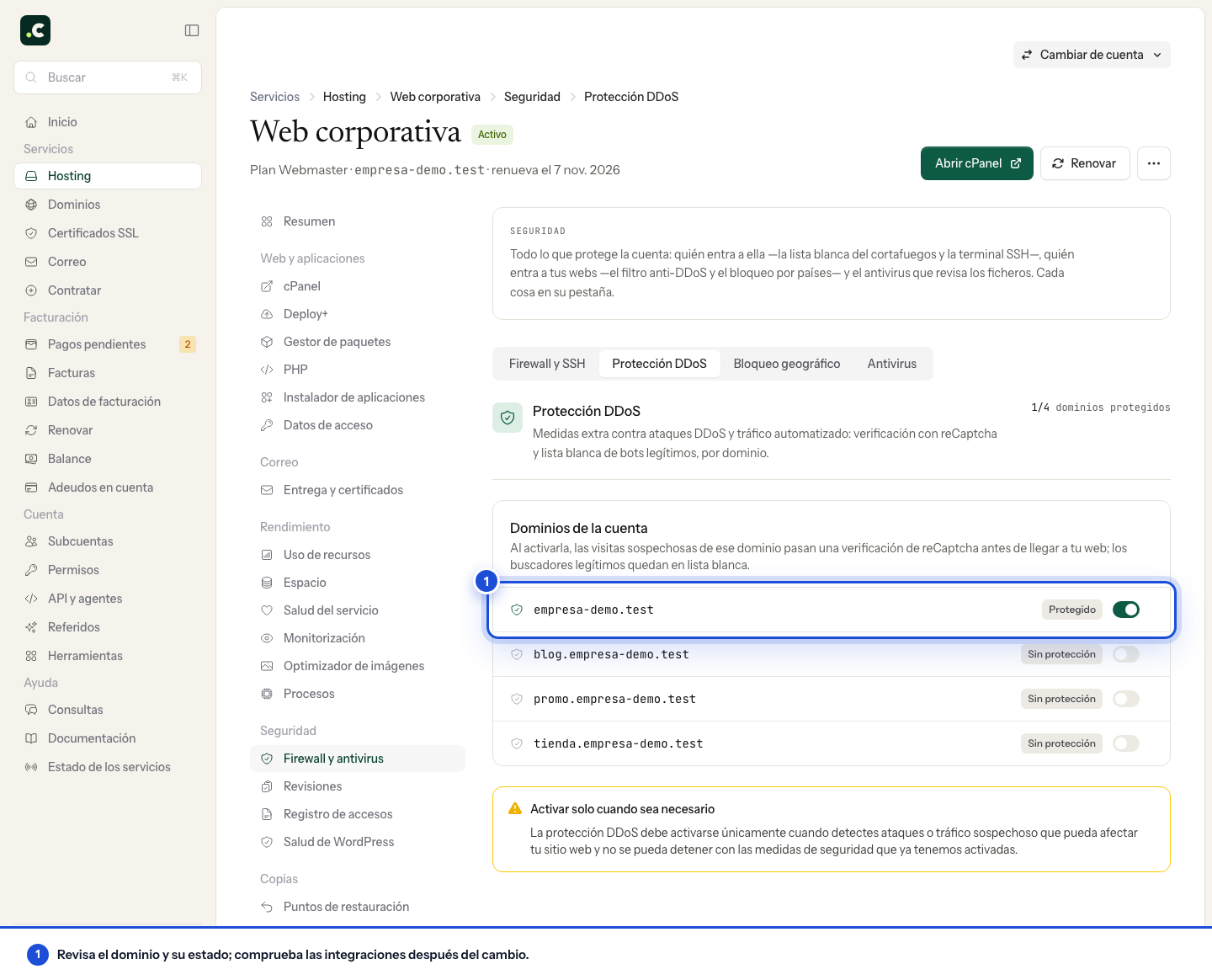Click the 1/4 dominios protegidos text
This screenshot has width=1212, height=980.
coord(1101,407)
